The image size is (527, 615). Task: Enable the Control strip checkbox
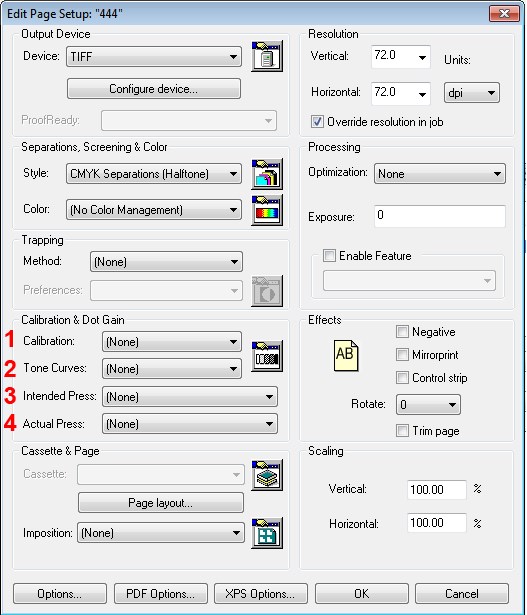pyautogui.click(x=402, y=378)
